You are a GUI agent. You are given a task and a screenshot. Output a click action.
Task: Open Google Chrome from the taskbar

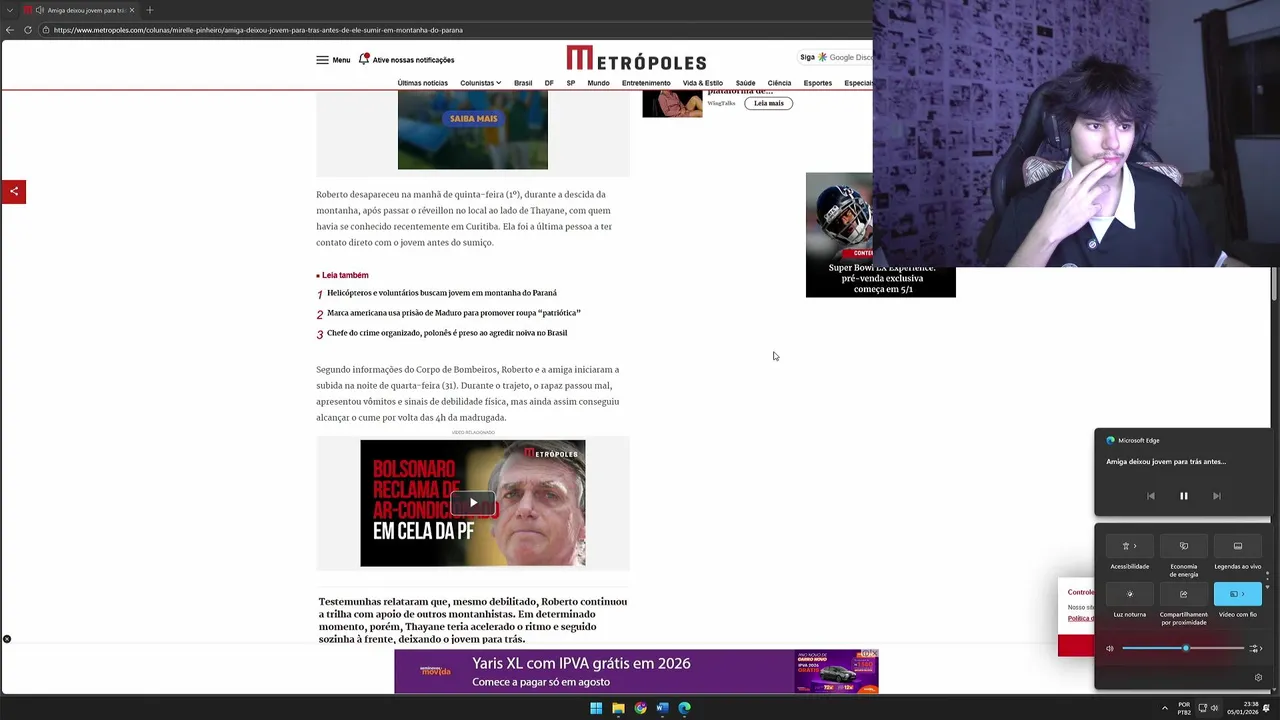(640, 708)
